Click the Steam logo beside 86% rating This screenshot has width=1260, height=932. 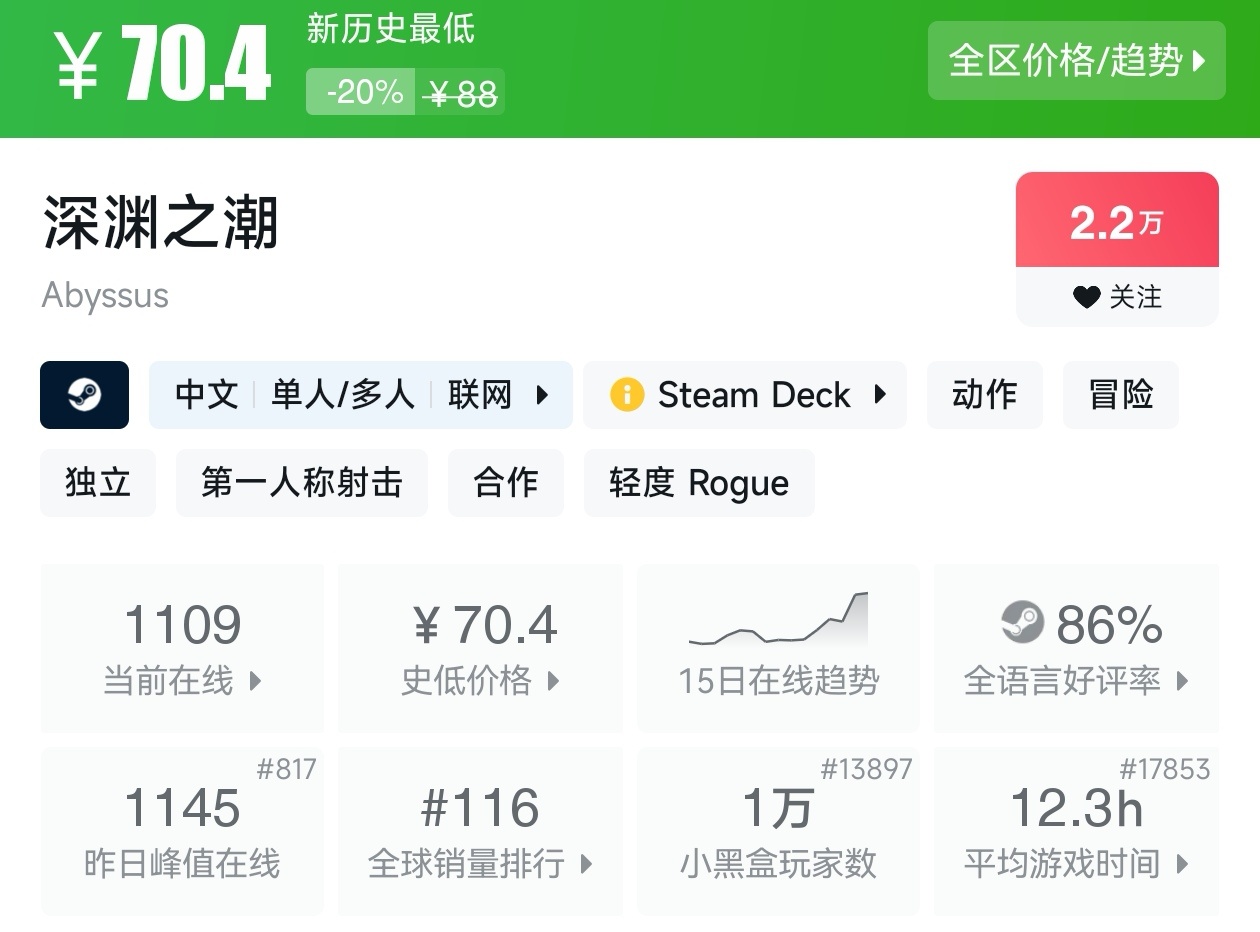(x=1021, y=623)
